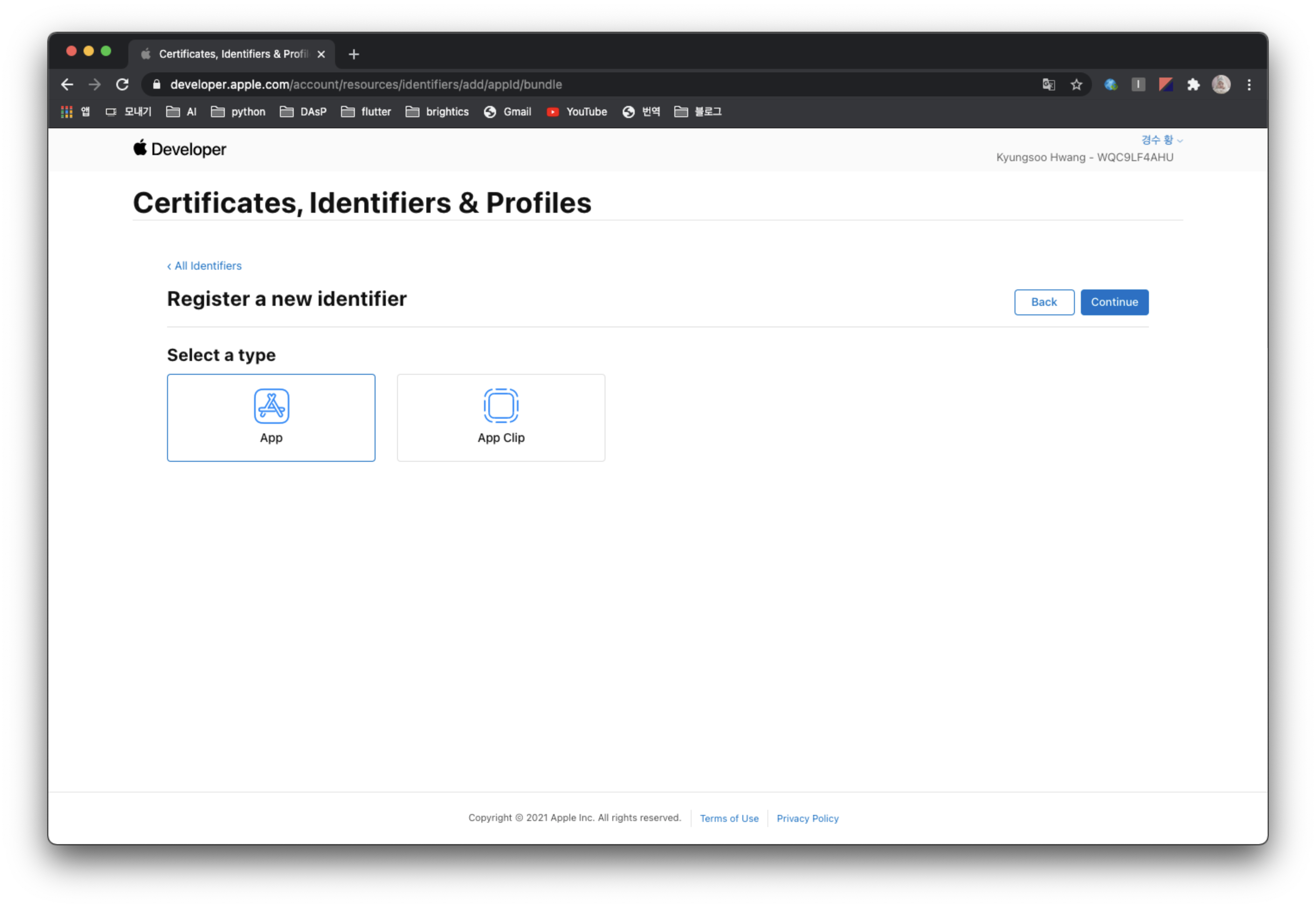Screen dimensions: 1316x908
Task: Open the Gmail bookmark
Action: pos(507,112)
